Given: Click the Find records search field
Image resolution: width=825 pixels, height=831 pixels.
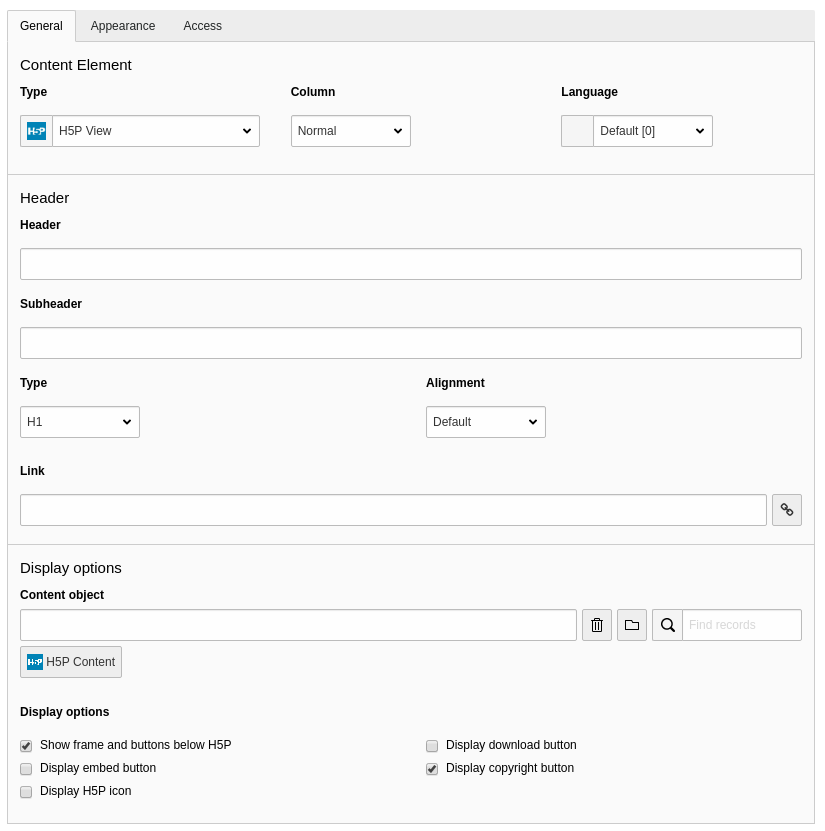Looking at the screenshot, I should (x=742, y=625).
